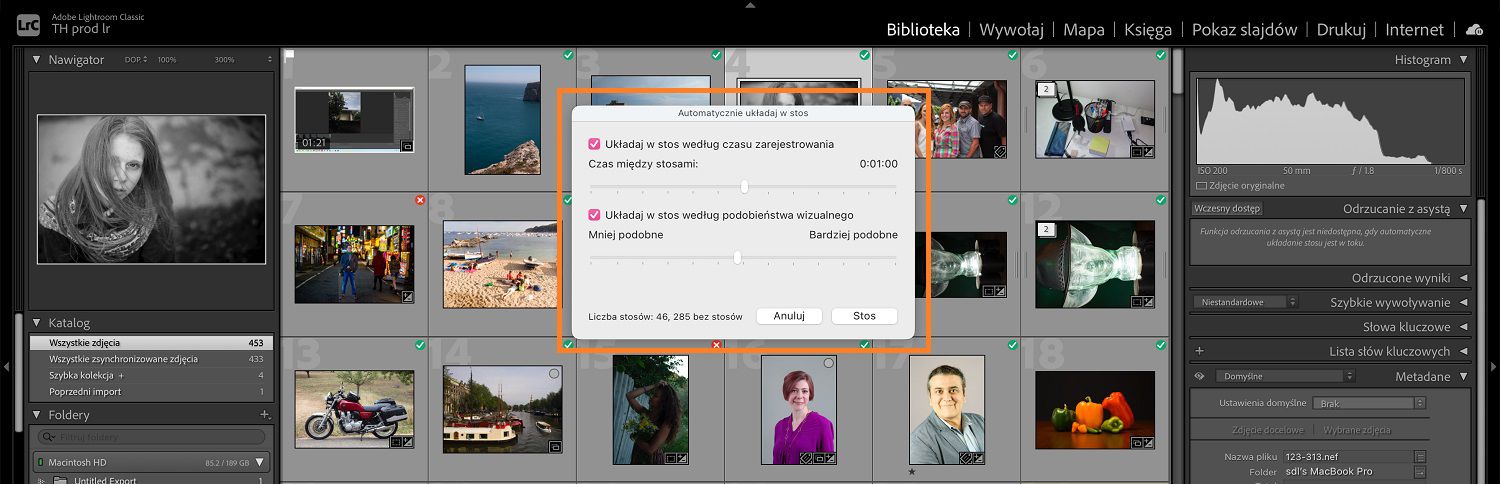Click the collection badge on canal boats photo

(x=556, y=446)
